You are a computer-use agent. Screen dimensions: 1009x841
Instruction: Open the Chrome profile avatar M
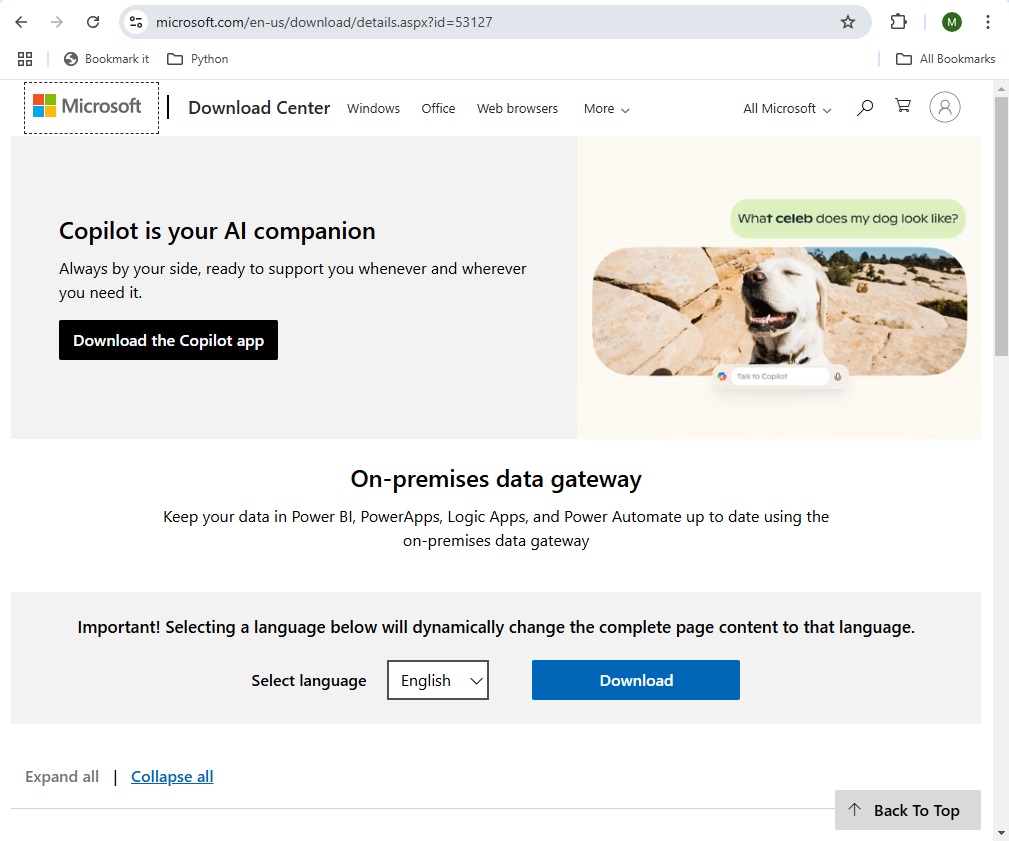pyautogui.click(x=951, y=22)
